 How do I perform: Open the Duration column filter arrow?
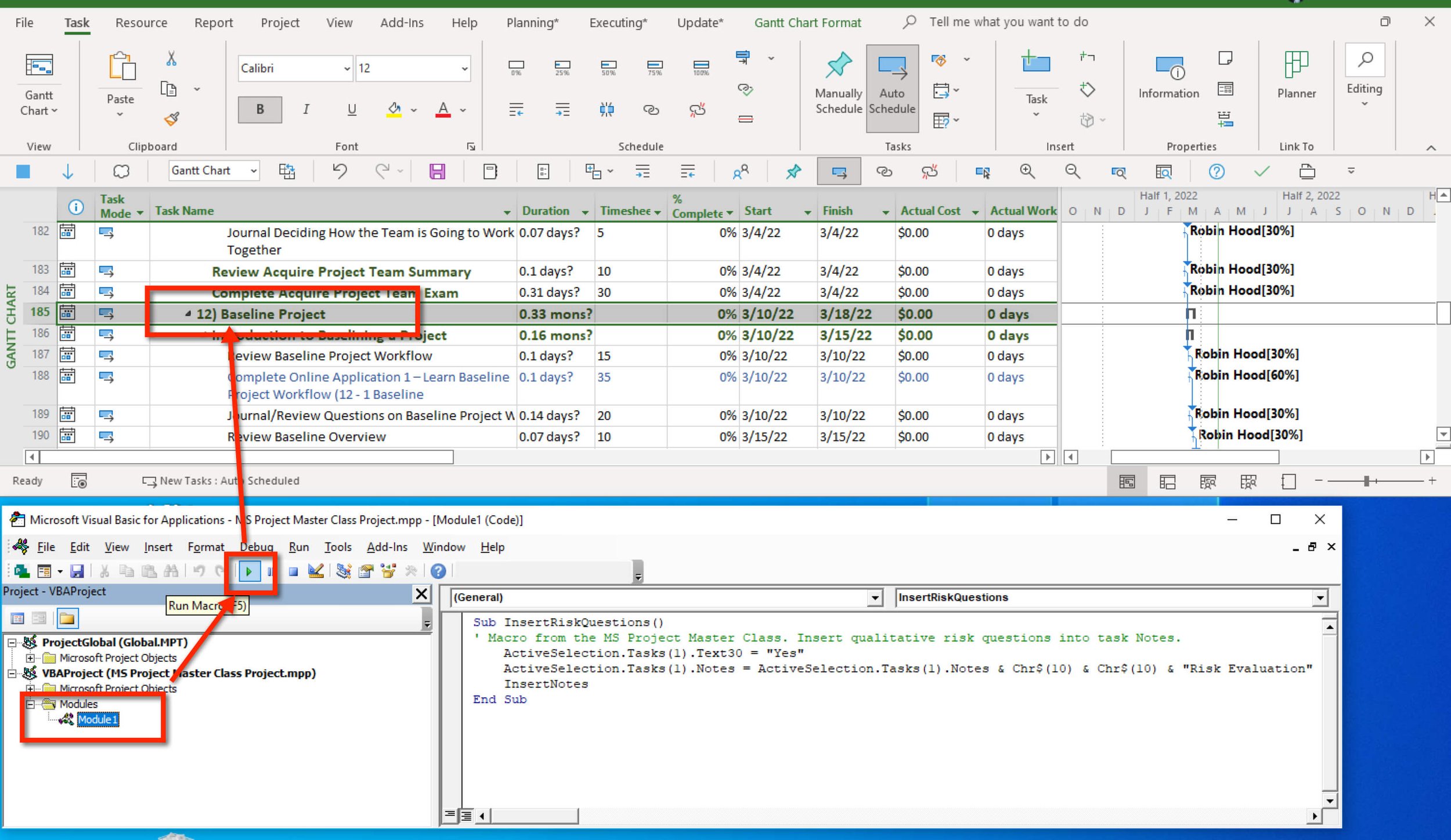[x=584, y=213]
